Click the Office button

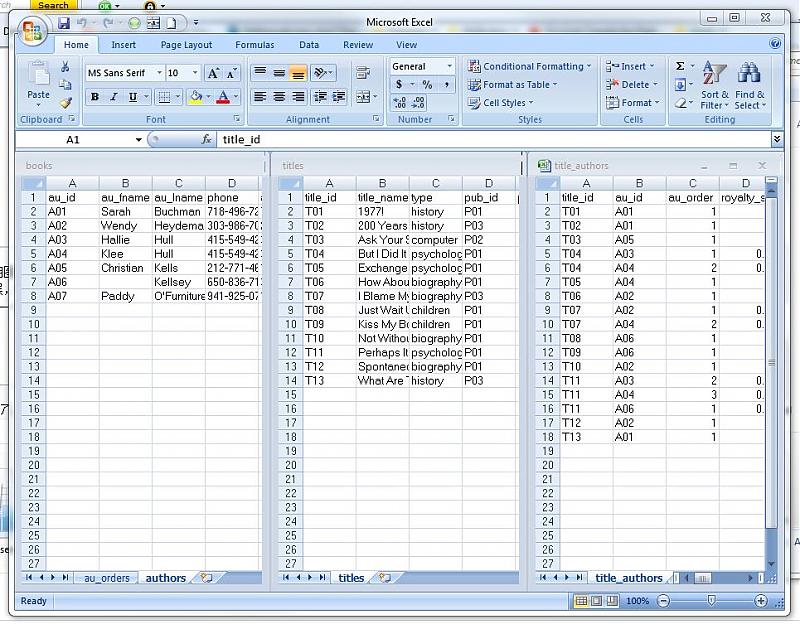click(x=32, y=31)
